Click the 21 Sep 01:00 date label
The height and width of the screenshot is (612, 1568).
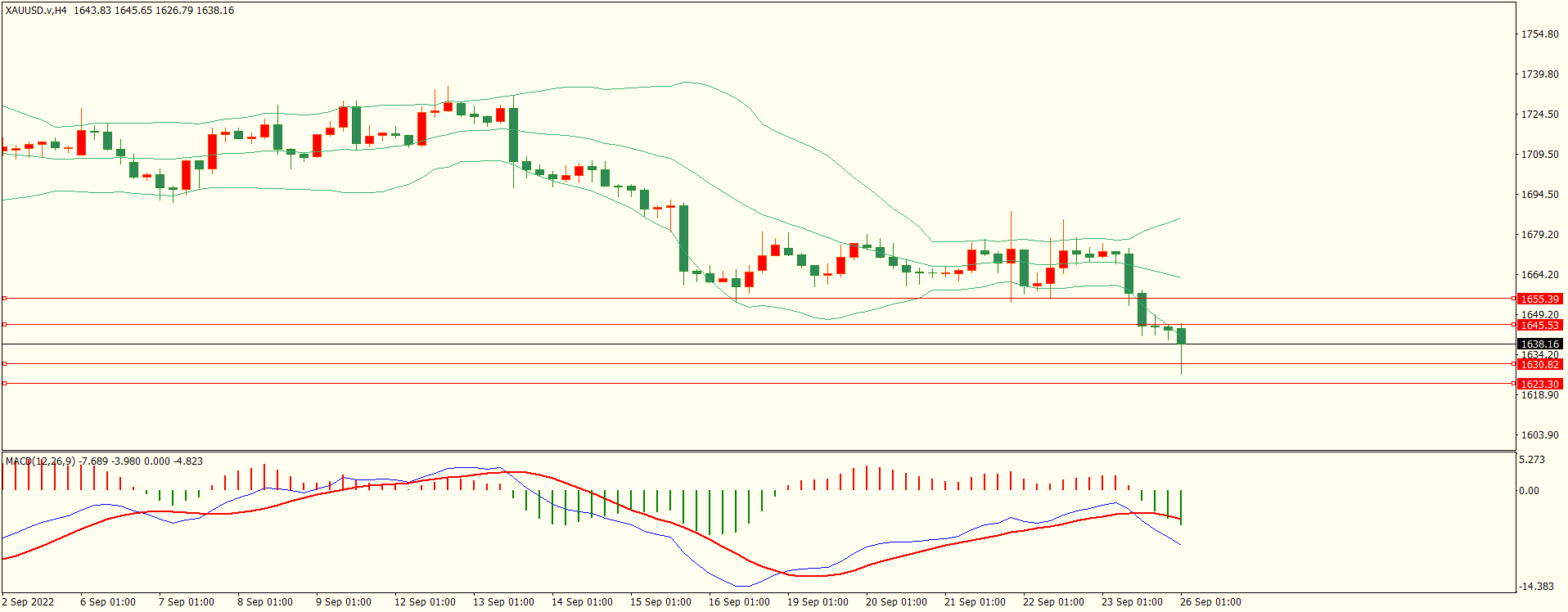pyautogui.click(x=975, y=602)
